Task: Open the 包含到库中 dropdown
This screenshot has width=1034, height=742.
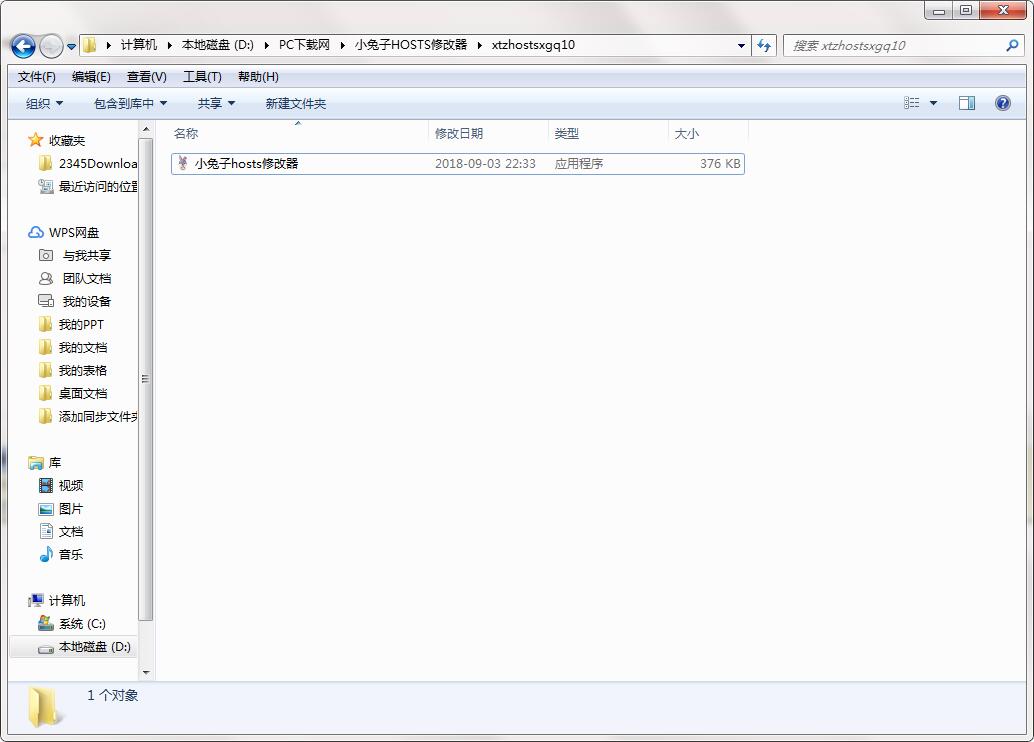Action: (x=130, y=104)
